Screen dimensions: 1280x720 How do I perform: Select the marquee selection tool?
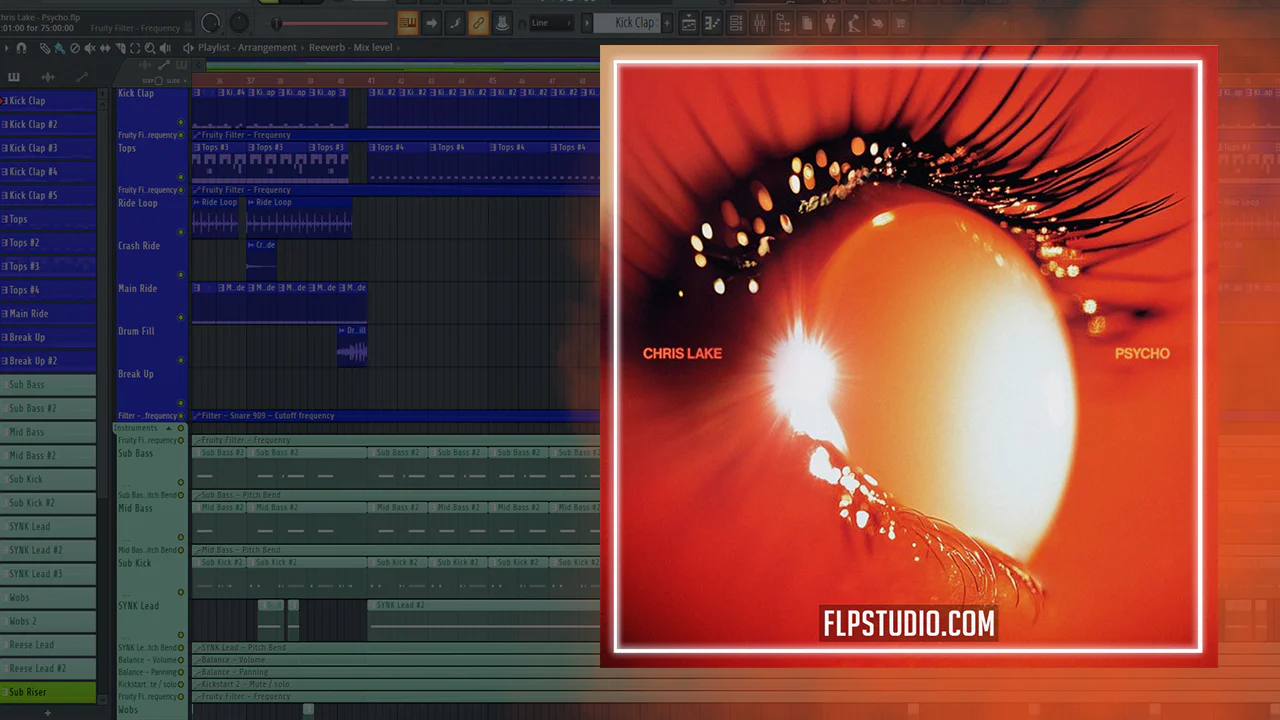135,48
